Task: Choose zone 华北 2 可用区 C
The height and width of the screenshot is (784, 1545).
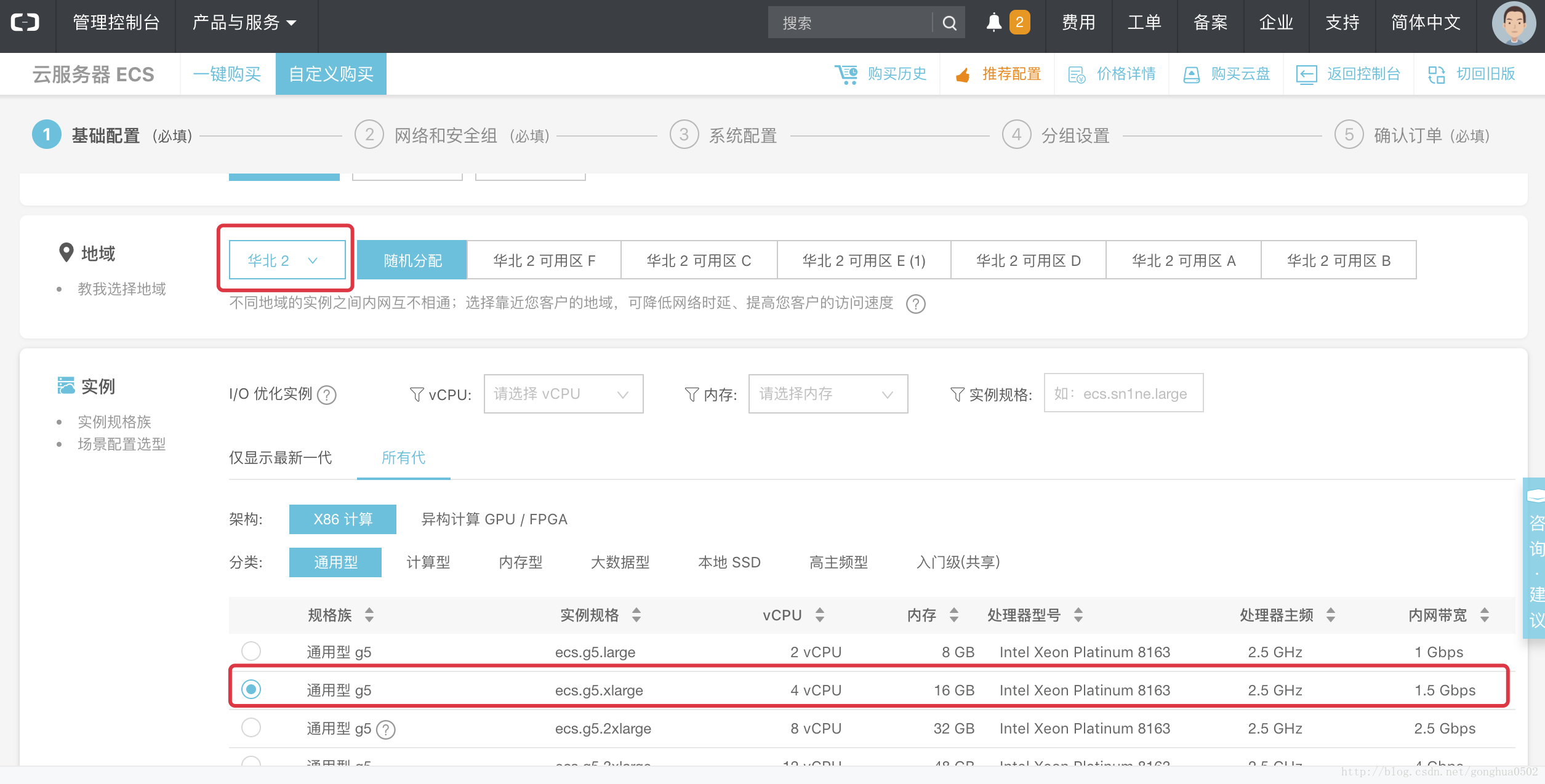Action: point(699,260)
